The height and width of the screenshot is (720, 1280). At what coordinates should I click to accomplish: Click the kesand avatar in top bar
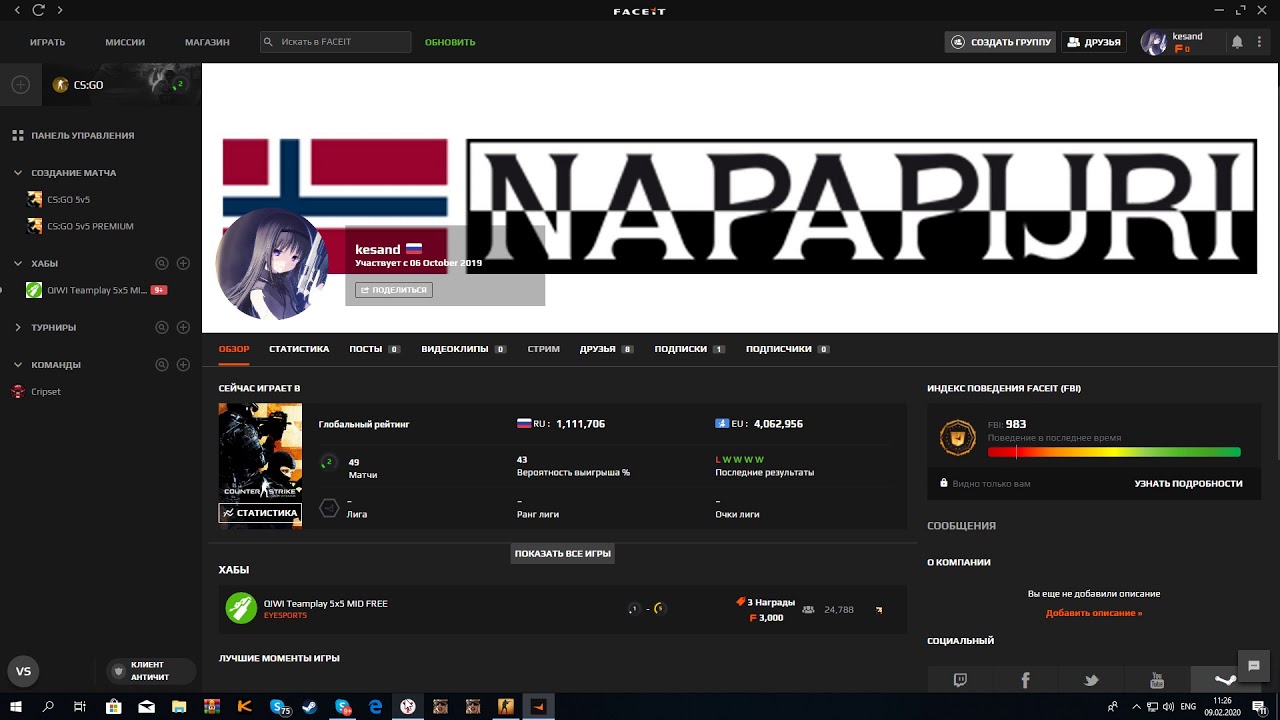tap(1155, 42)
